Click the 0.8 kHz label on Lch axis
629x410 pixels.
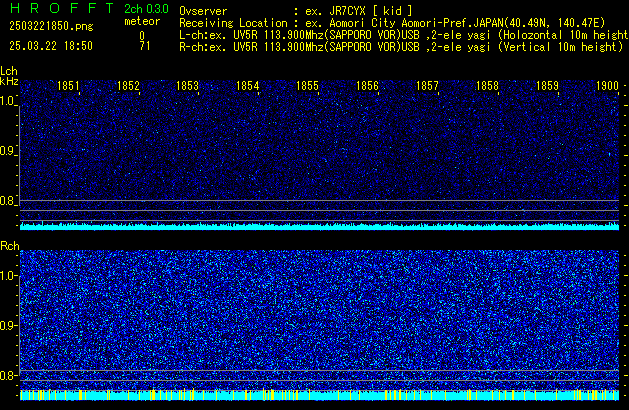[x=7, y=201]
